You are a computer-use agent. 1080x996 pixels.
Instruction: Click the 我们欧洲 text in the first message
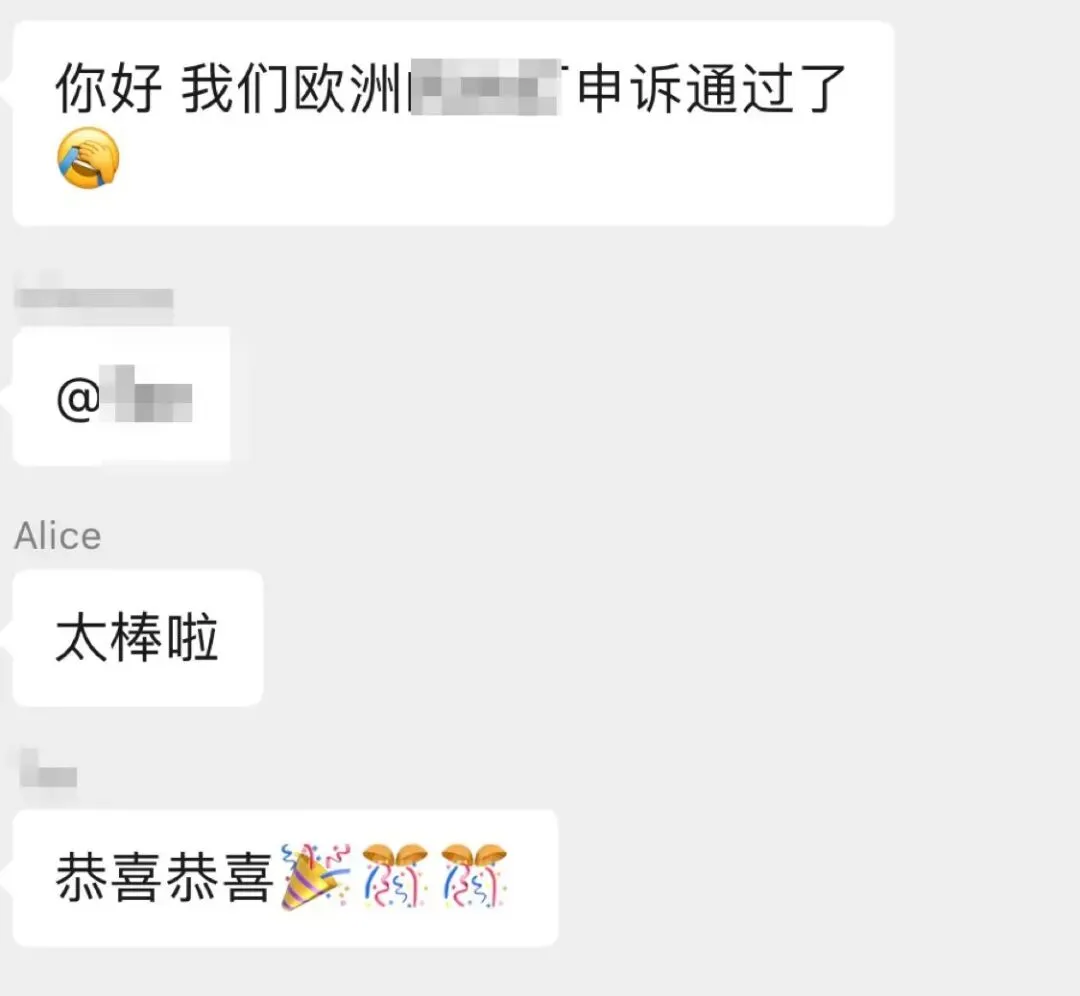point(293,88)
